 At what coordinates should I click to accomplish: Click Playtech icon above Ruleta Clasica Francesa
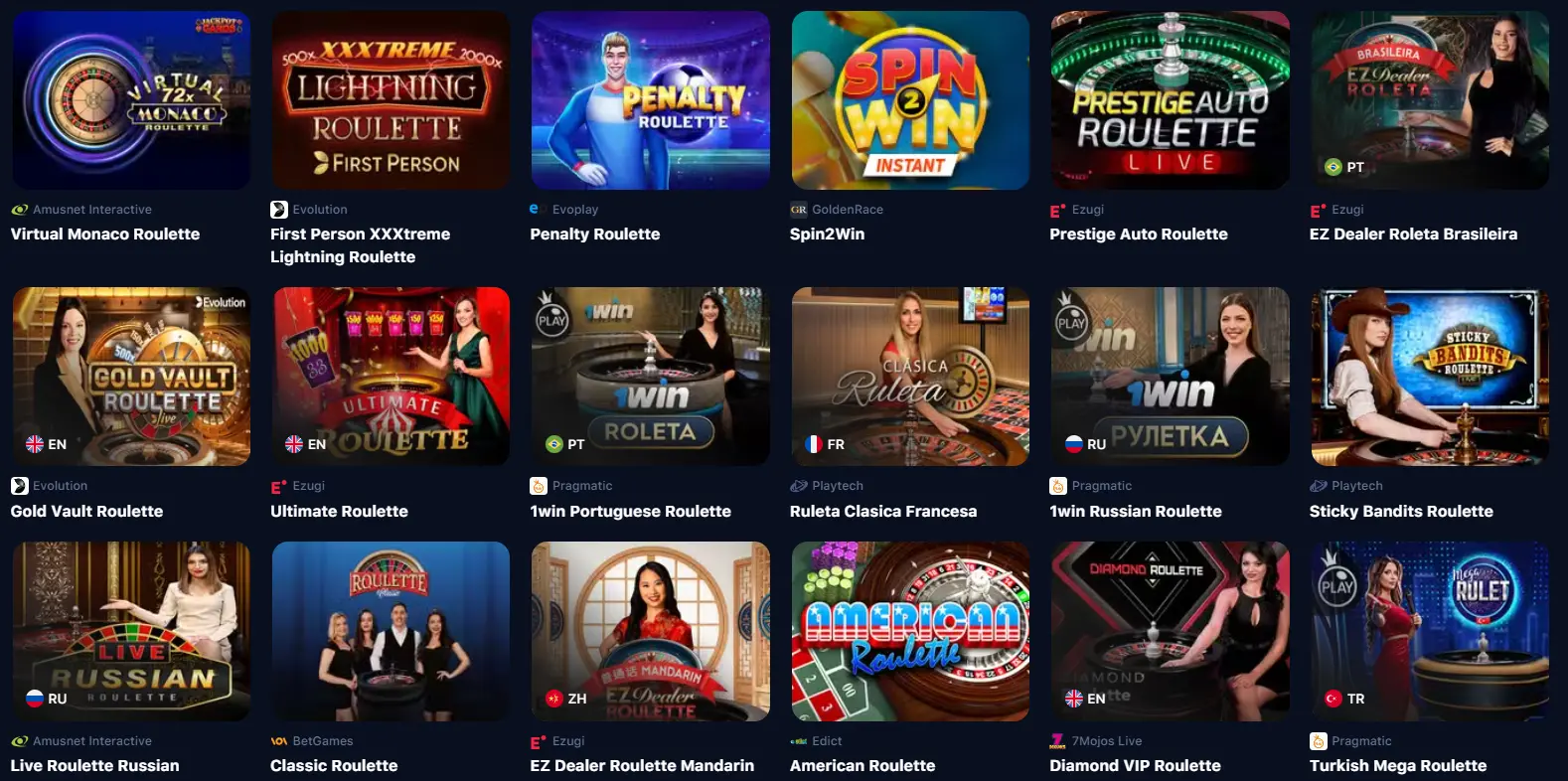pos(798,486)
